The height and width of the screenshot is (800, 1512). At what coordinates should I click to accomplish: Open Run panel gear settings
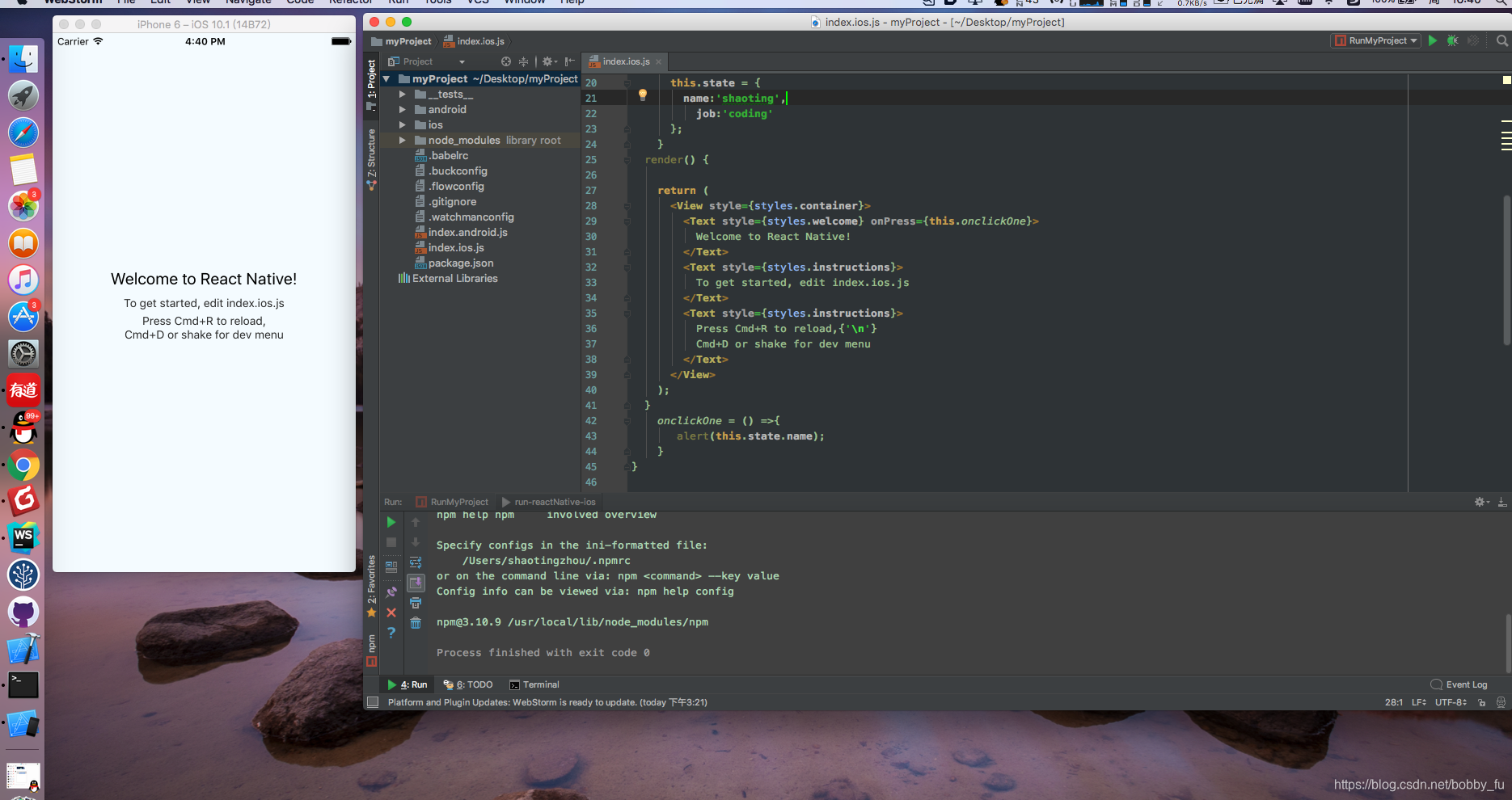pos(1481,502)
